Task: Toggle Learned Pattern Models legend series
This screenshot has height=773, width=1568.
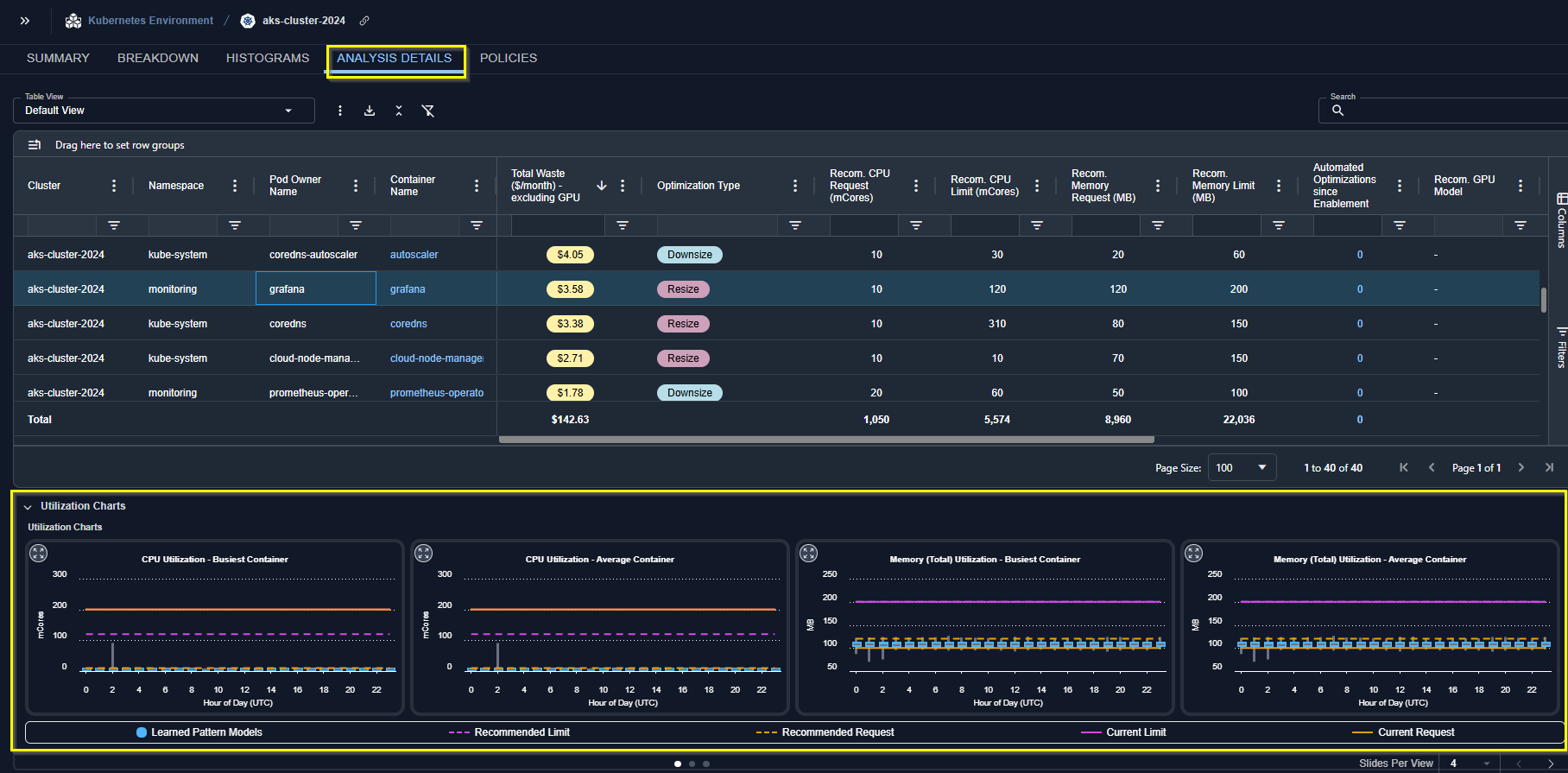Action: pos(199,732)
